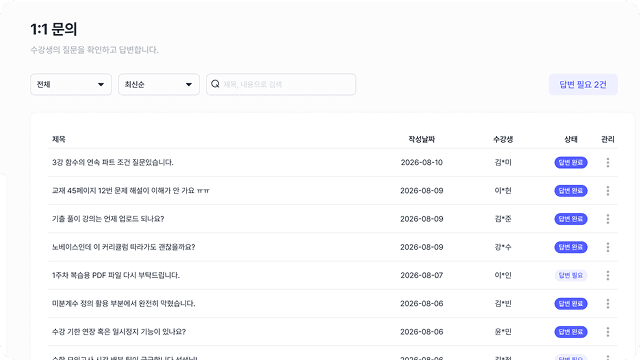Screen dimensions: 640x360
Task: Click the 답변 완료 badge for 이*현
Action: [x=571, y=191]
